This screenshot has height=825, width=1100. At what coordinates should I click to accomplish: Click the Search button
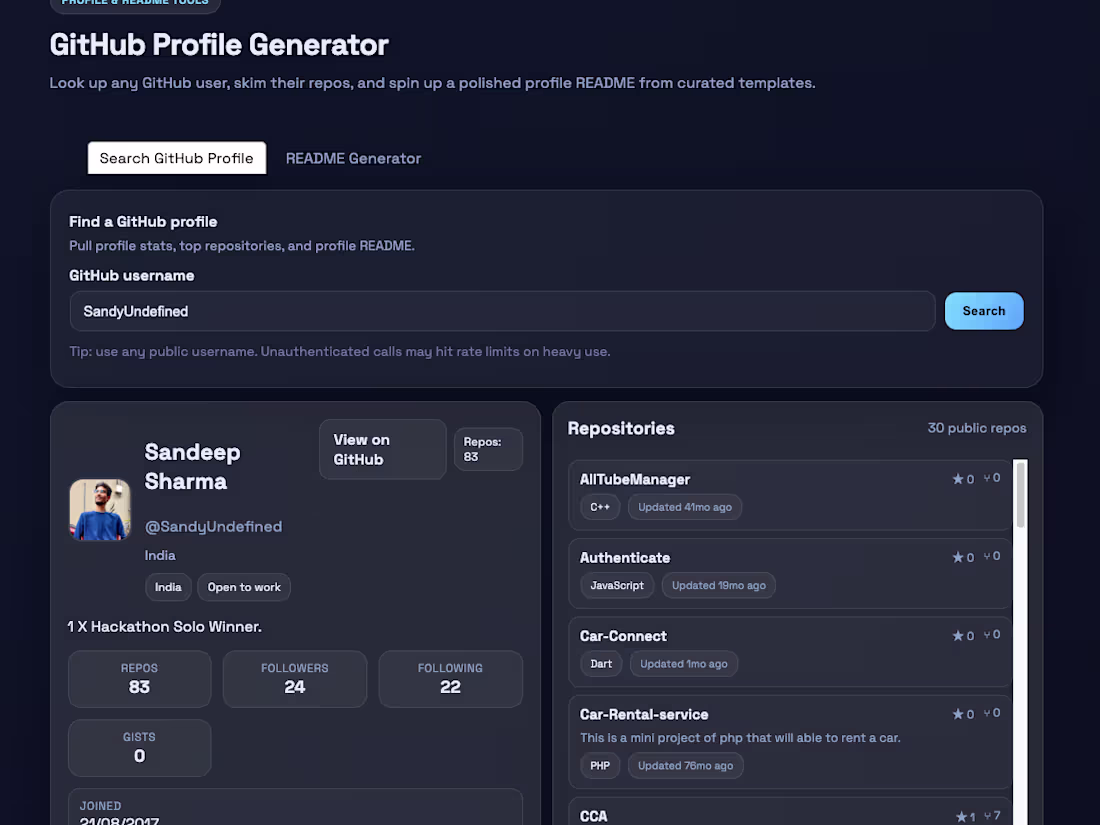pyautogui.click(x=983, y=311)
